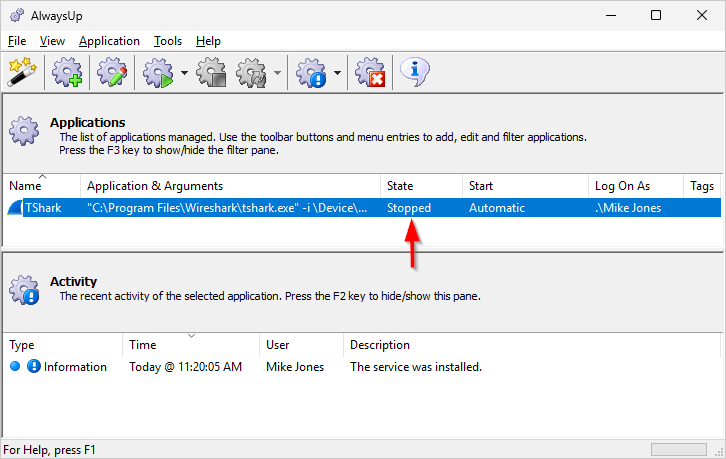Expand the activity report dropdown arrow
This screenshot has height=459, width=726.
coord(338,73)
